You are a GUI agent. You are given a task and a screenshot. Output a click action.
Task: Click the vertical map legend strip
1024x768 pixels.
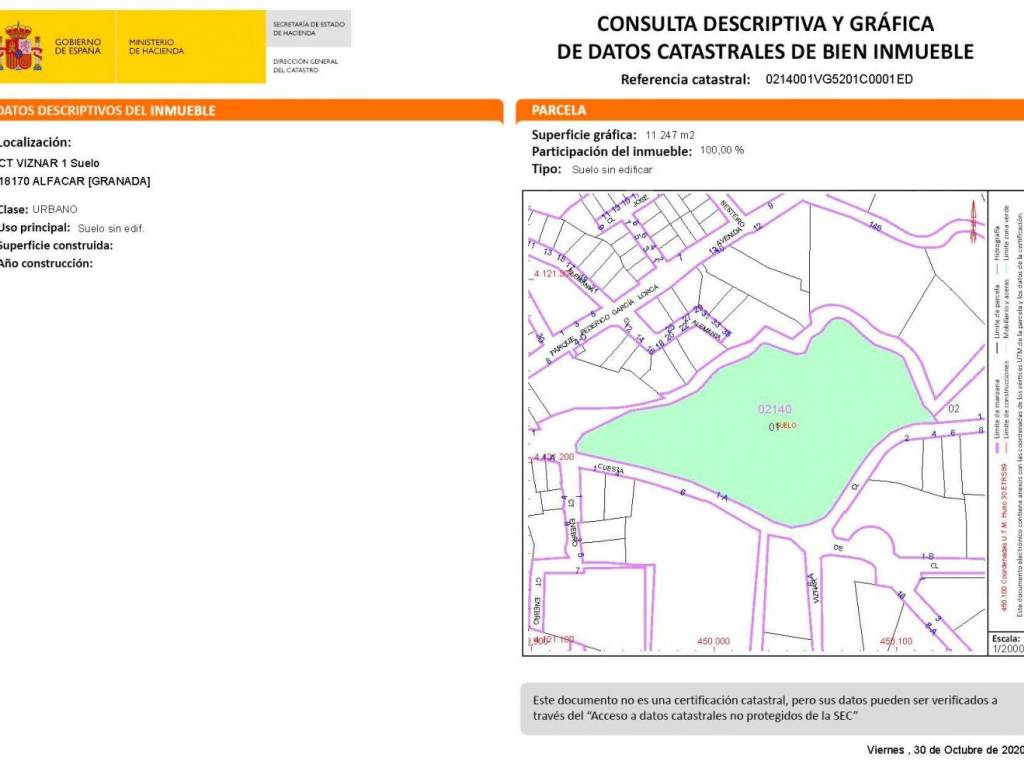pos(1006,411)
